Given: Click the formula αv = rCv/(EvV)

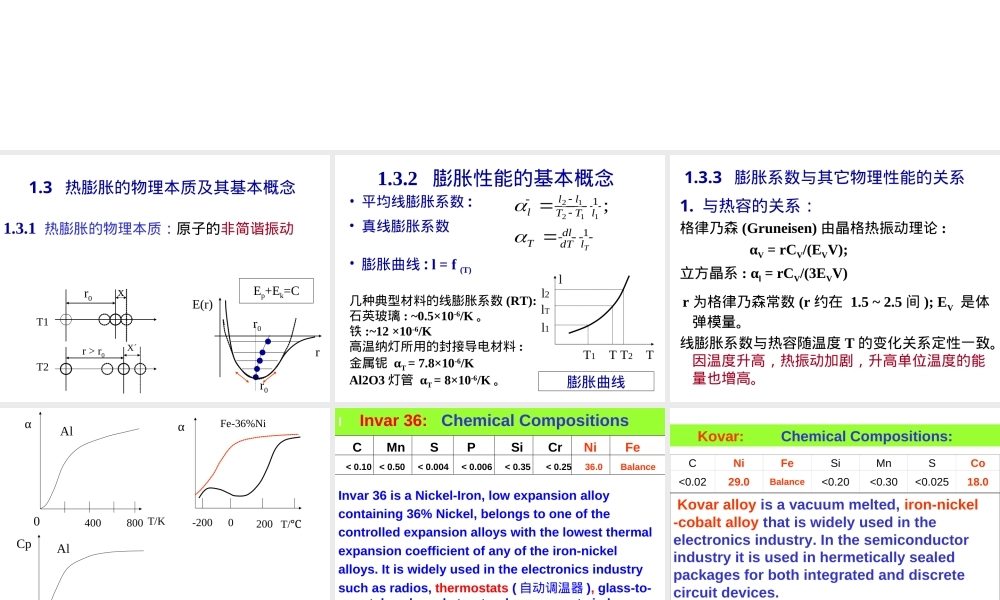Looking at the screenshot, I should point(798,251).
